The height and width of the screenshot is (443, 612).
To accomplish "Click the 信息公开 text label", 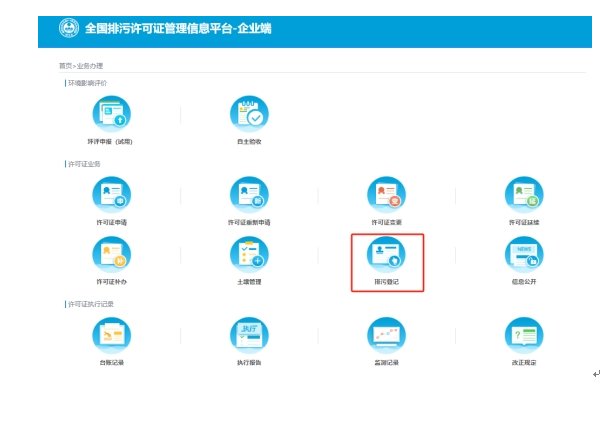I will coord(524,282).
